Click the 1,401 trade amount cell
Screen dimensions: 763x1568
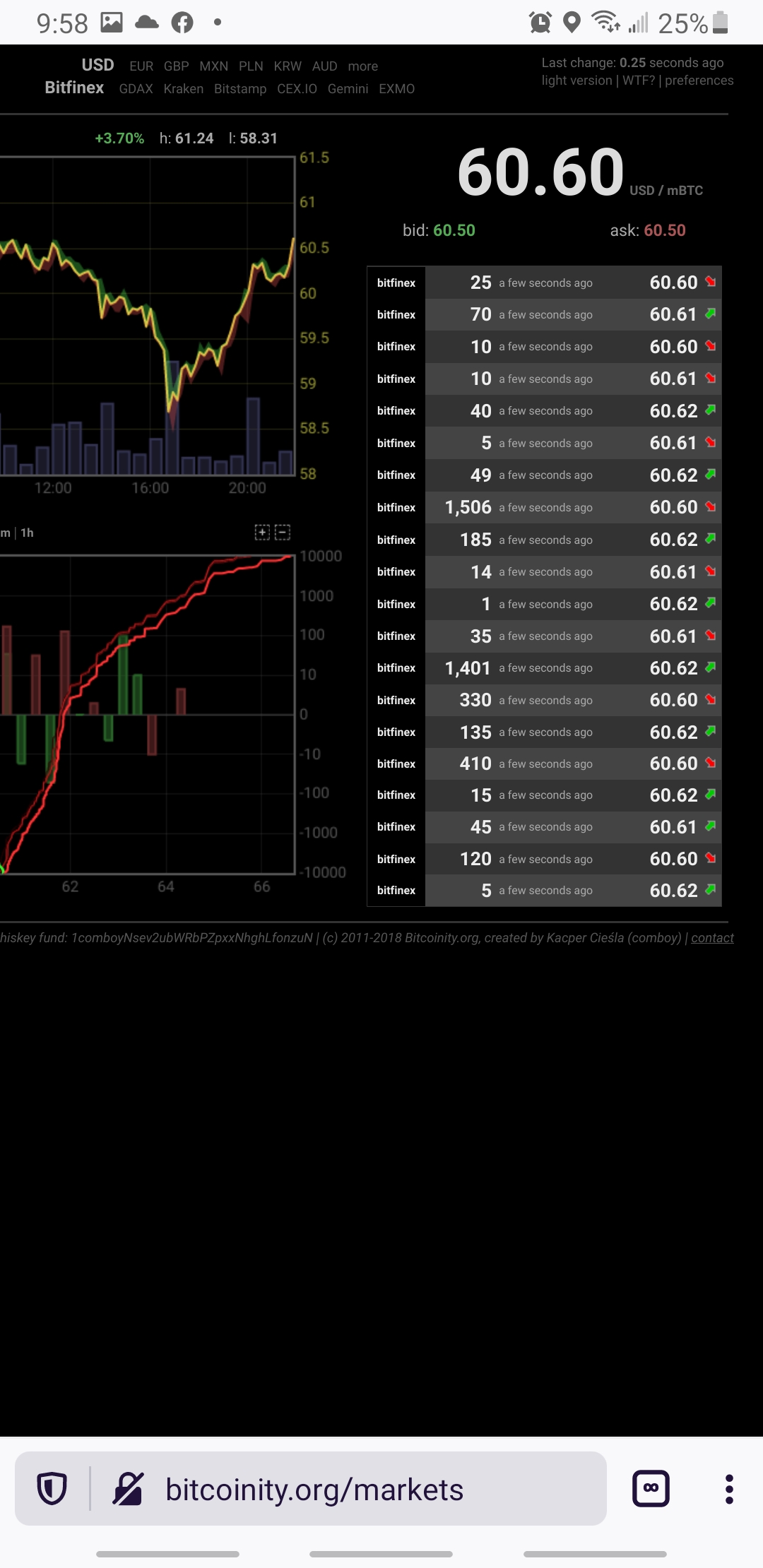pyautogui.click(x=468, y=667)
